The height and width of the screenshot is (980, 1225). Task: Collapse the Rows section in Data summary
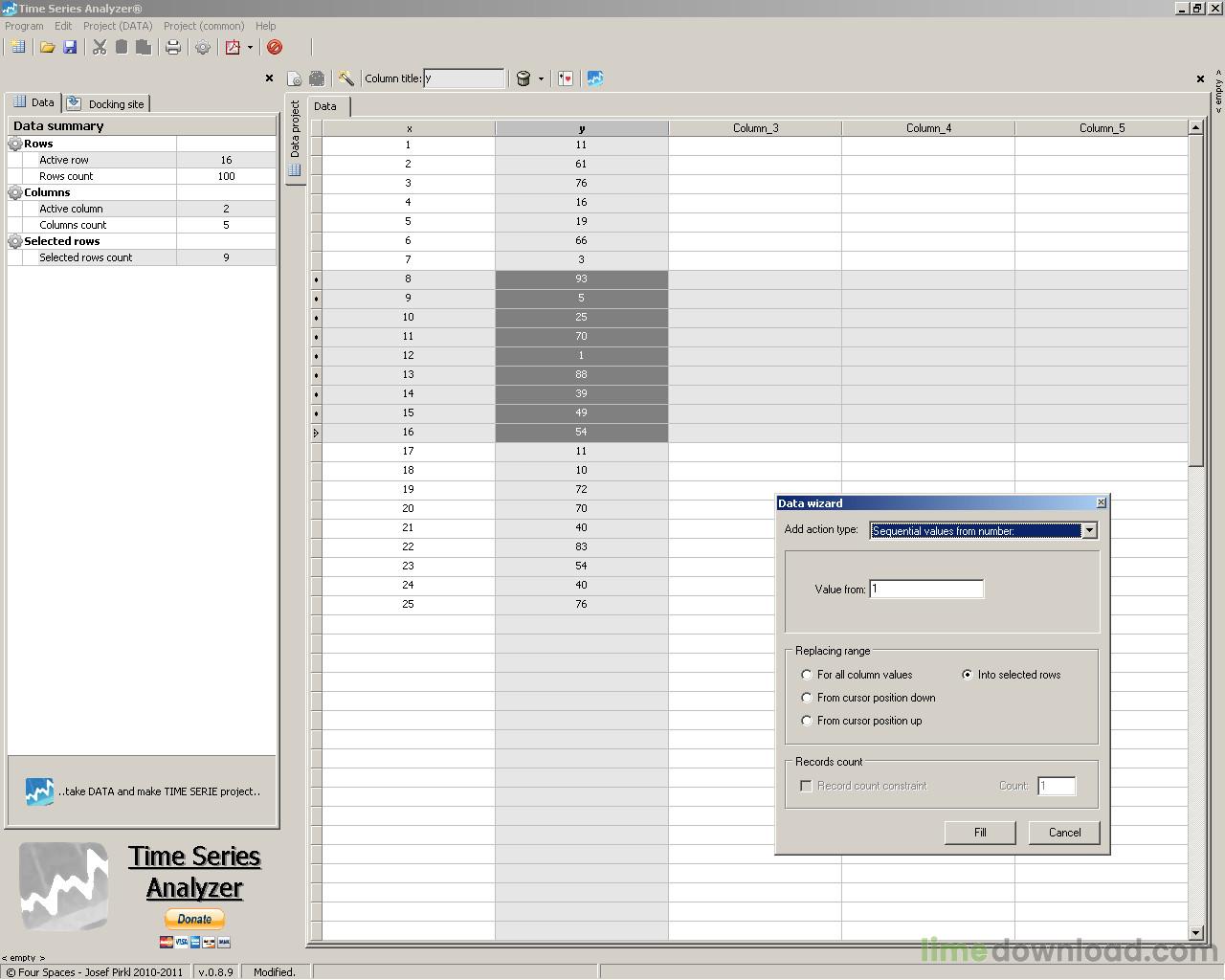coord(14,143)
